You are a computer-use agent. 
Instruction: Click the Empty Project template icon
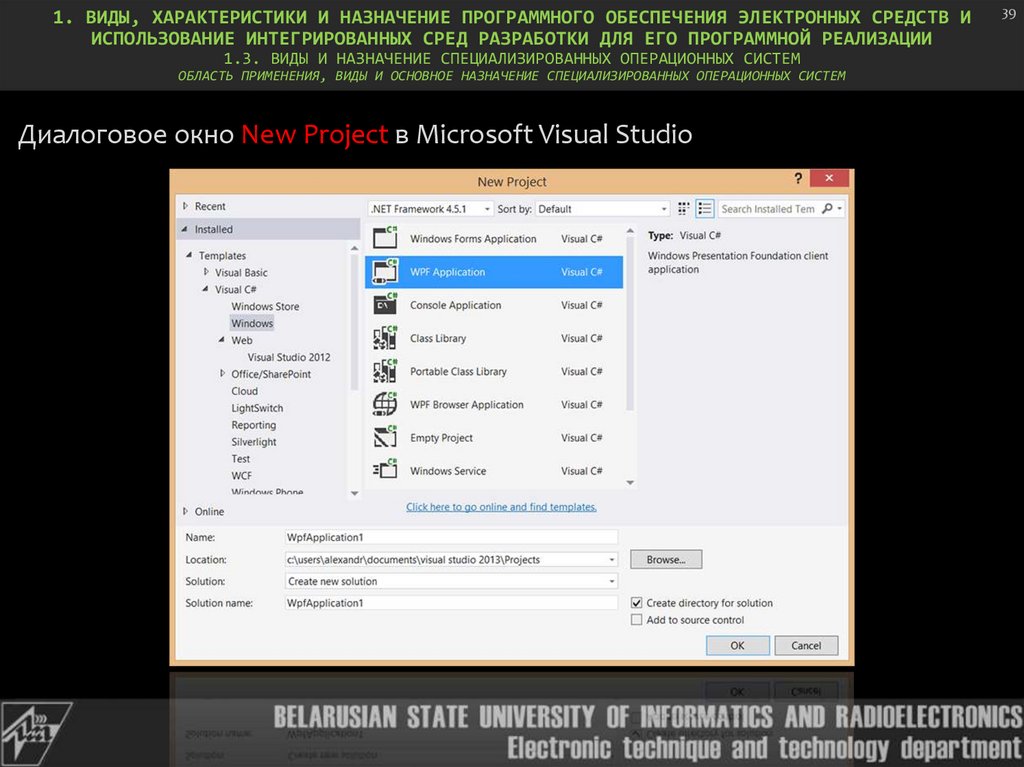point(385,437)
